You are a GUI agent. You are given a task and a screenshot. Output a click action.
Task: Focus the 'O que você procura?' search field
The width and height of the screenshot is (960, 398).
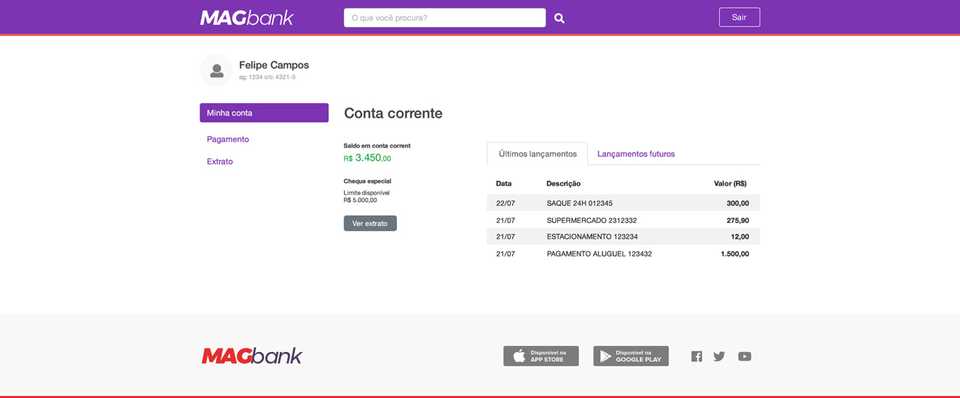tap(444, 18)
